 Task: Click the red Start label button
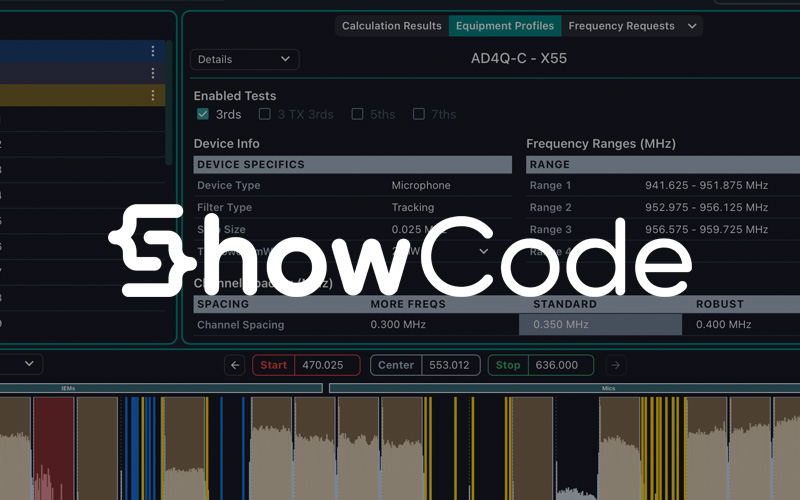click(x=273, y=365)
